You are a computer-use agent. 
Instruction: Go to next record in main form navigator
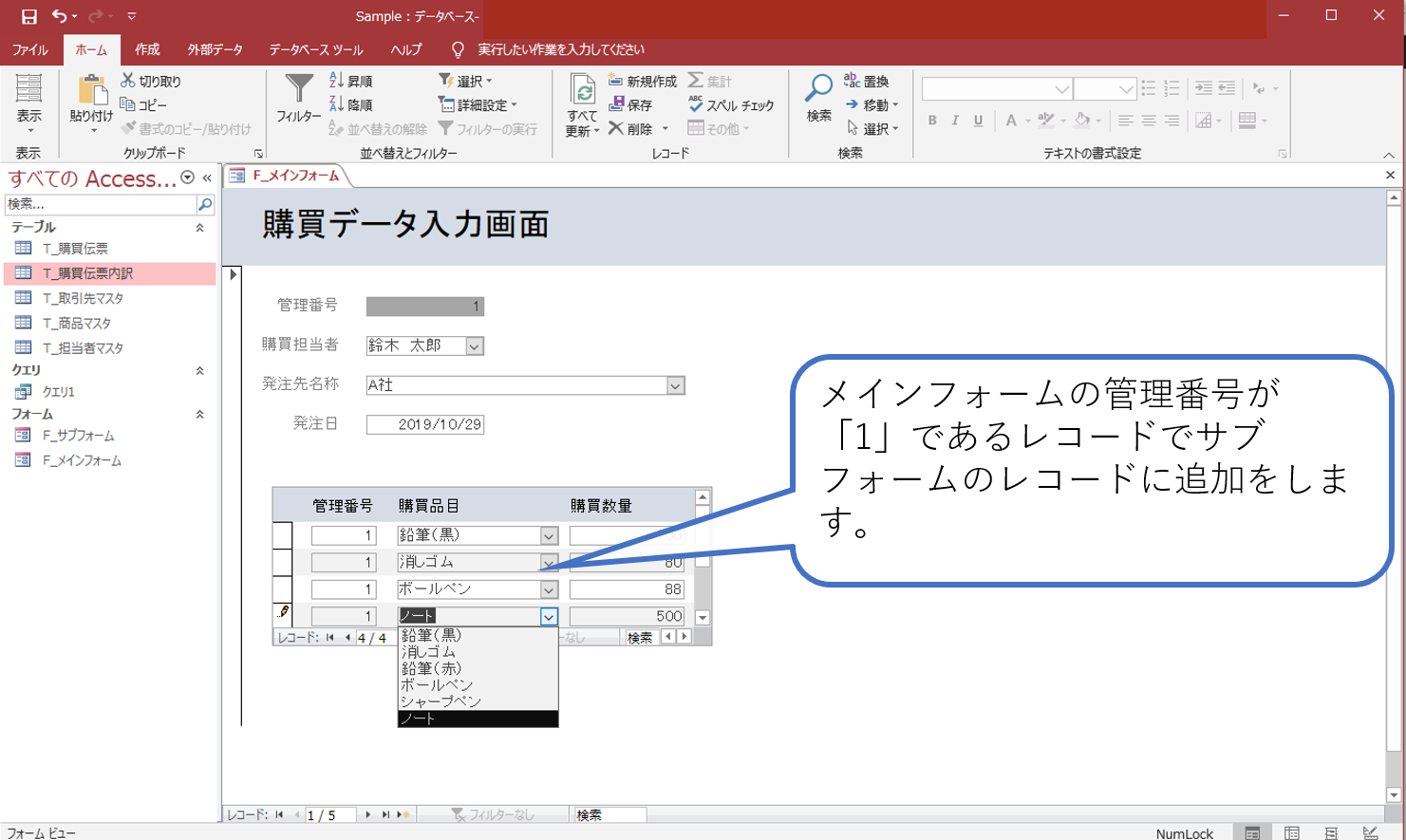[368, 814]
